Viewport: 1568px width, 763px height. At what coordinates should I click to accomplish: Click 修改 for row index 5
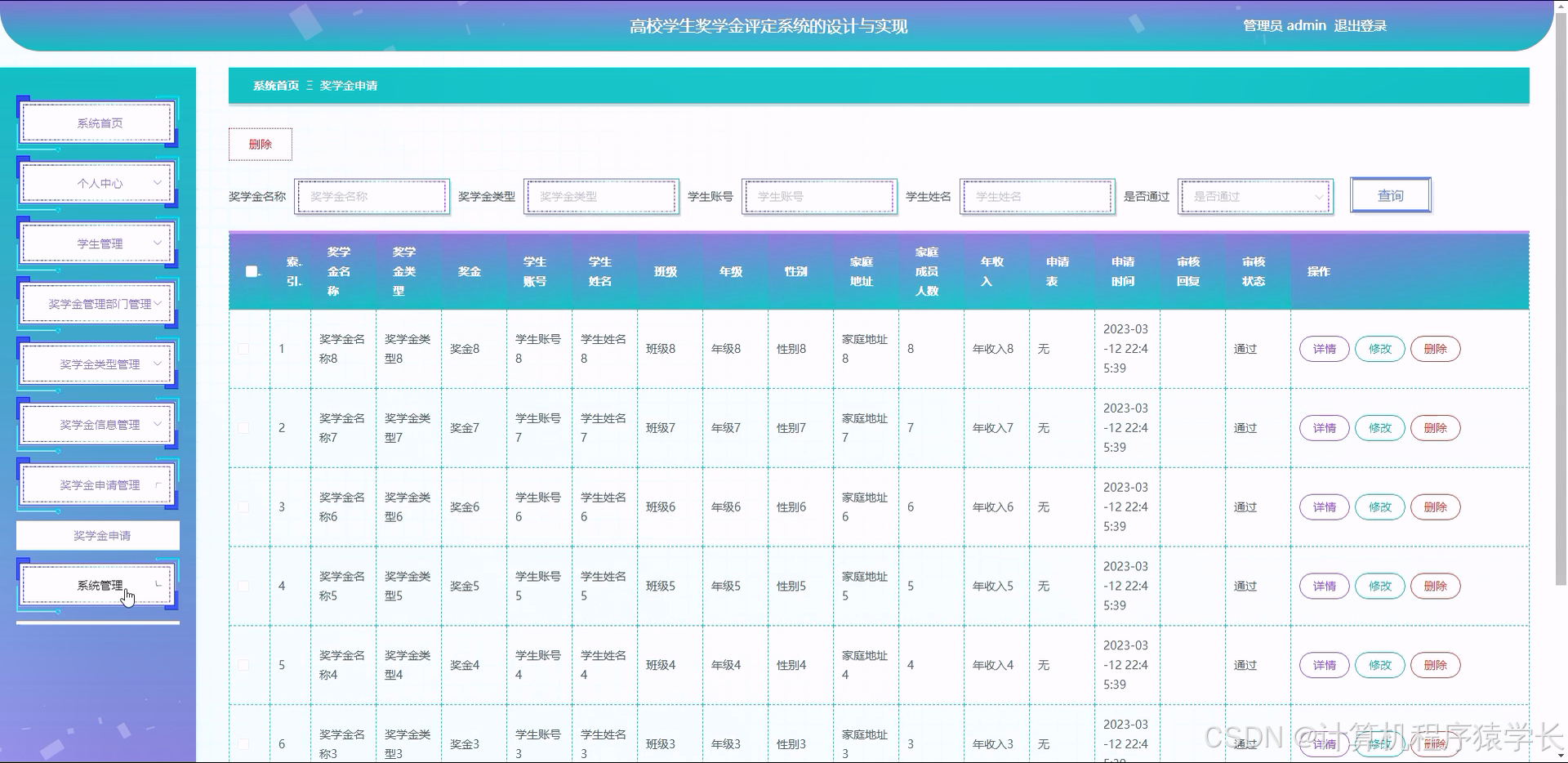tap(1380, 665)
